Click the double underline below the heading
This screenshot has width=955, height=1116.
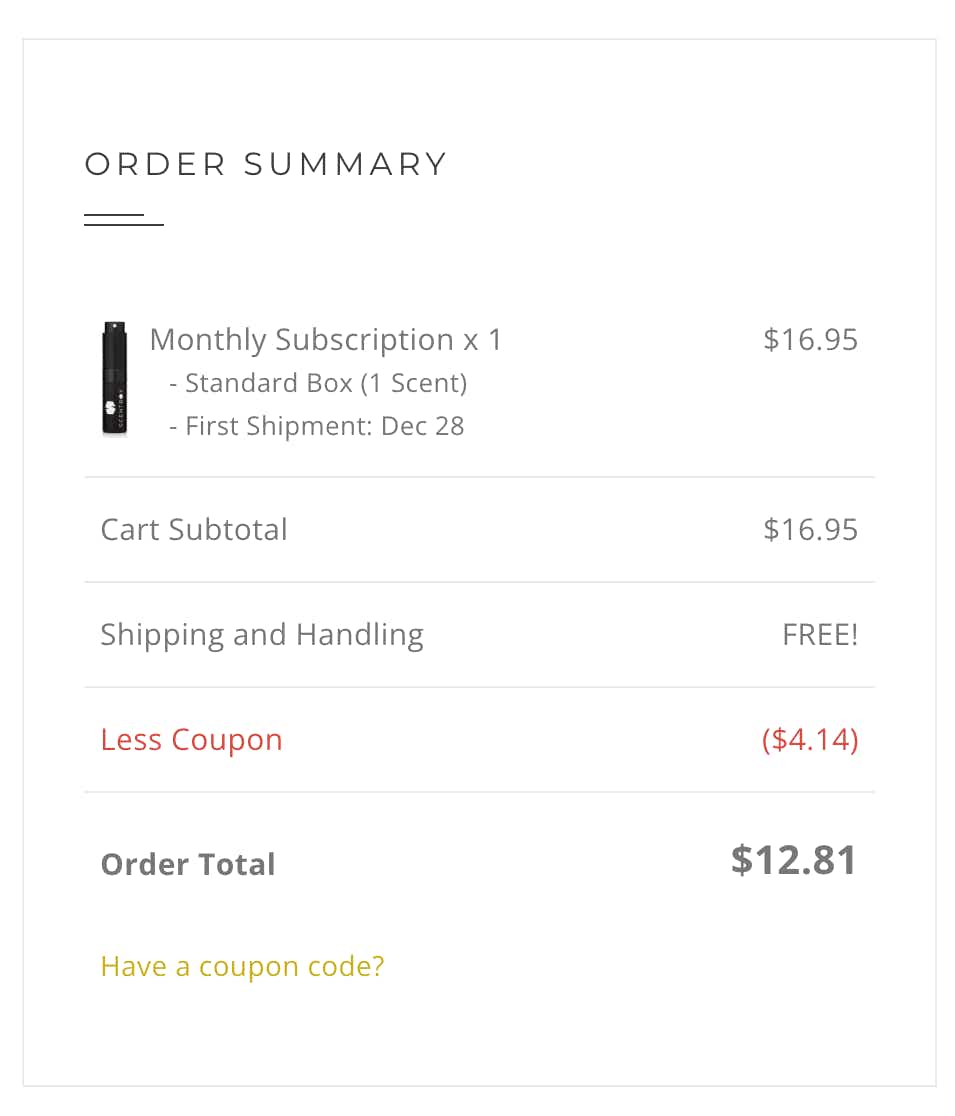tap(124, 219)
